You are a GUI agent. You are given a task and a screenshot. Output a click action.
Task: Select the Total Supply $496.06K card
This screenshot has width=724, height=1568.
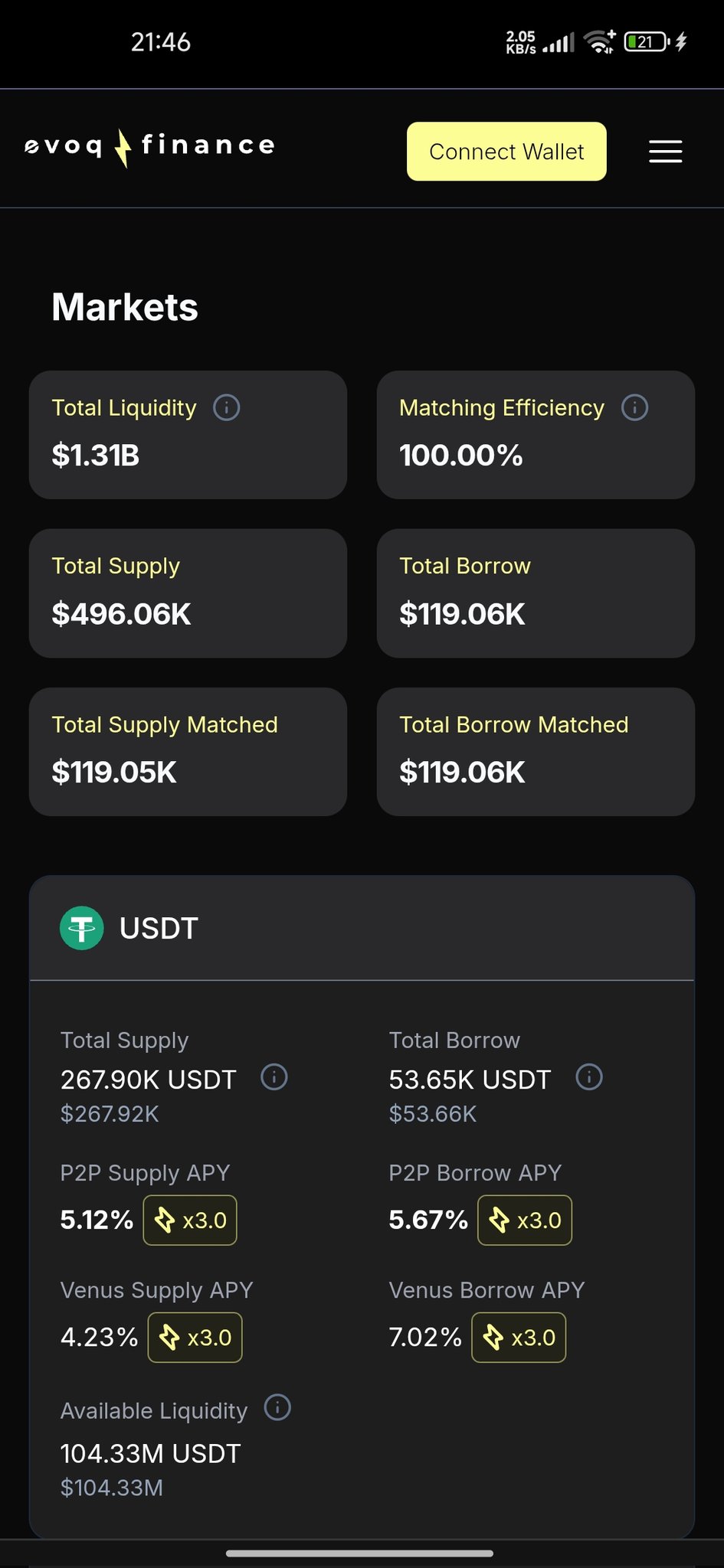(x=188, y=593)
